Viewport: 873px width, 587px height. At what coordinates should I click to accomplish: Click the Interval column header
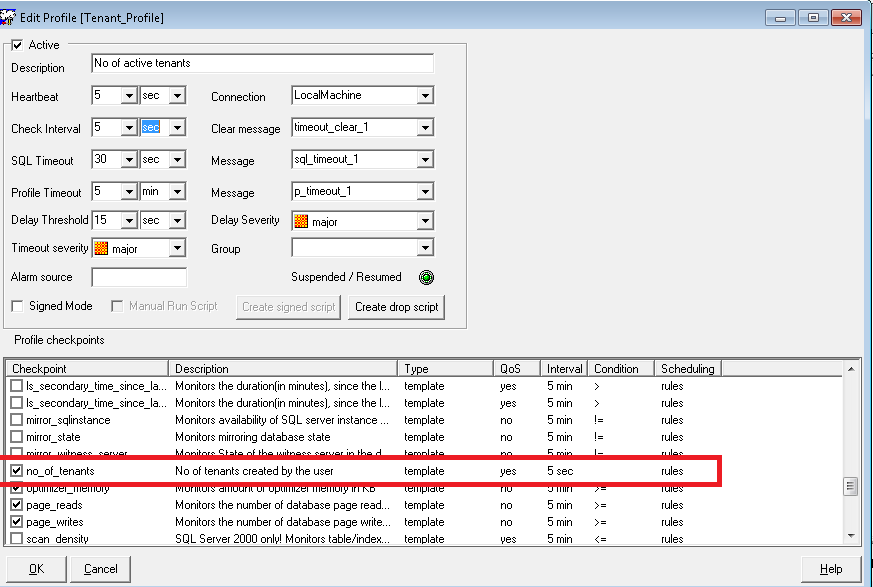click(x=563, y=368)
